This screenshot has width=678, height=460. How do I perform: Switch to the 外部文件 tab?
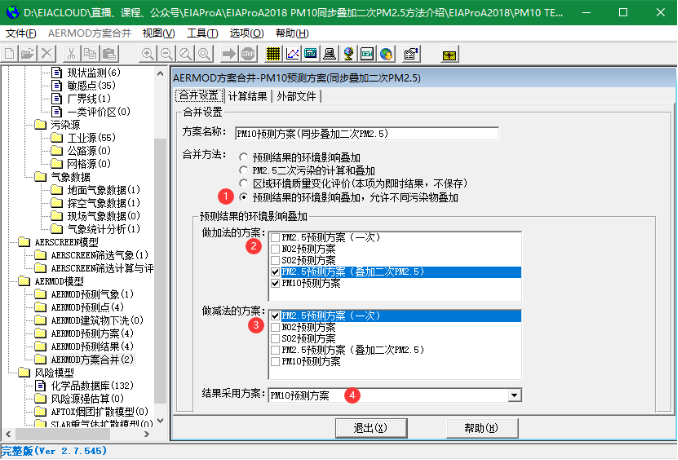pos(296,96)
